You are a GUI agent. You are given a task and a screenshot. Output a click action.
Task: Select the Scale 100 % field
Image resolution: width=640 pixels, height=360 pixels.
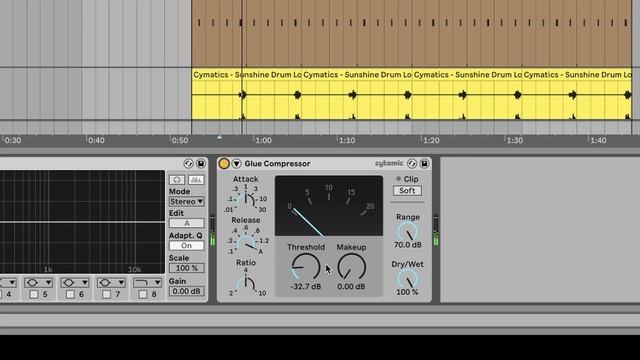pos(187,268)
